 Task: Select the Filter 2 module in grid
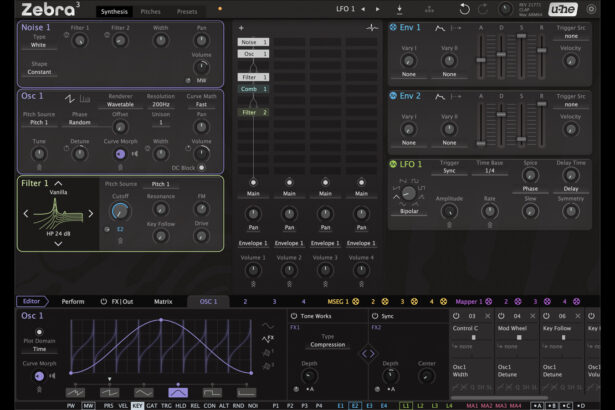click(253, 113)
